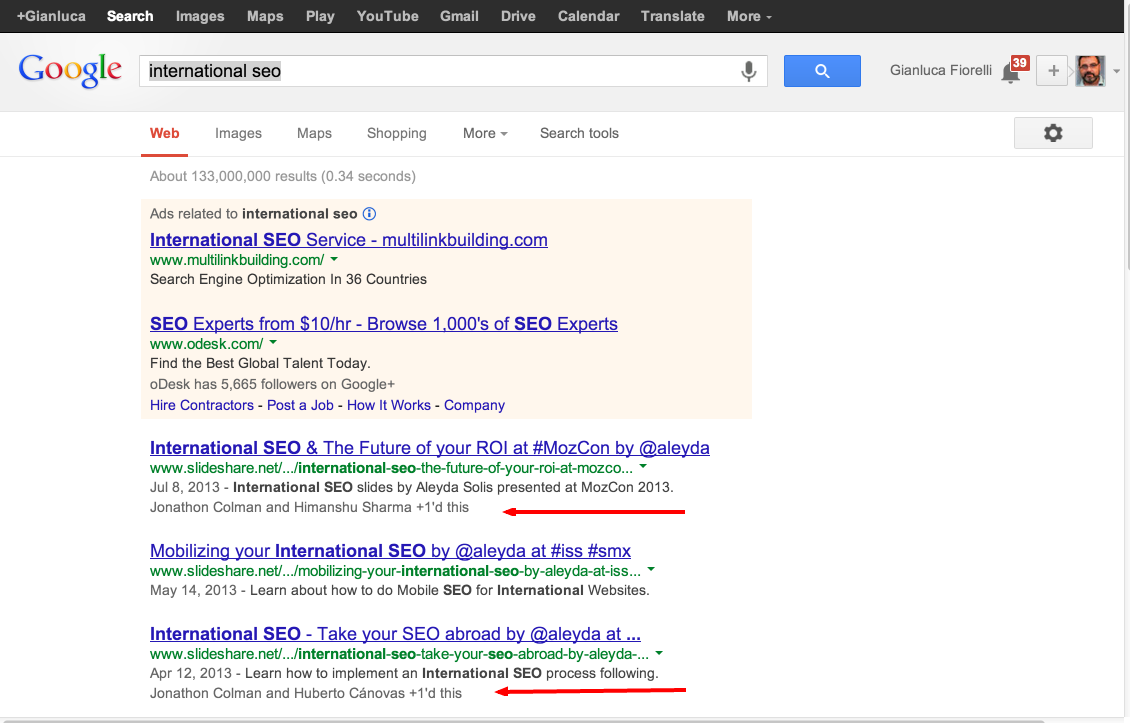Open Mobilizing your International SEO result

390,551
